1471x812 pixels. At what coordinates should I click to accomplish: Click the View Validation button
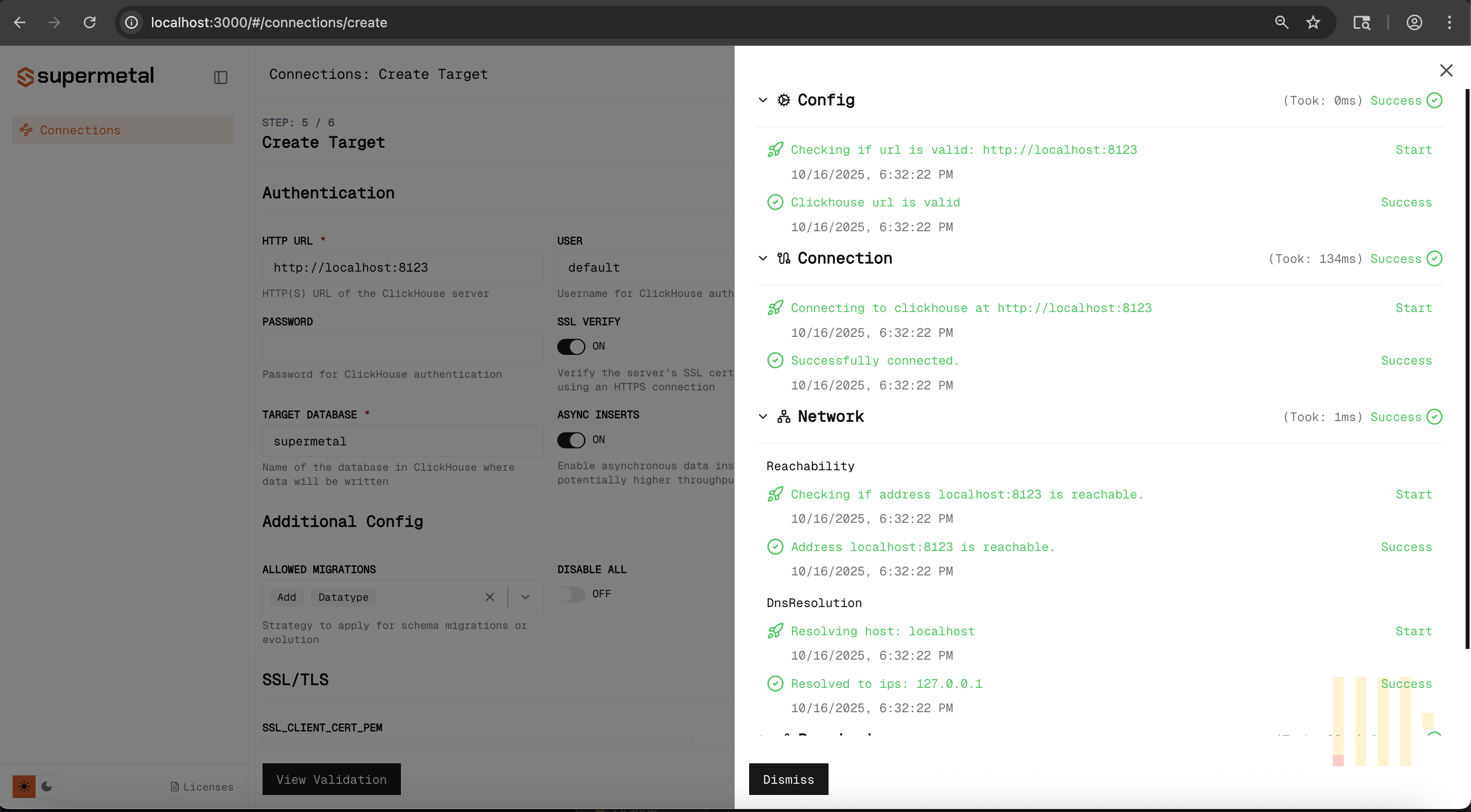331,779
